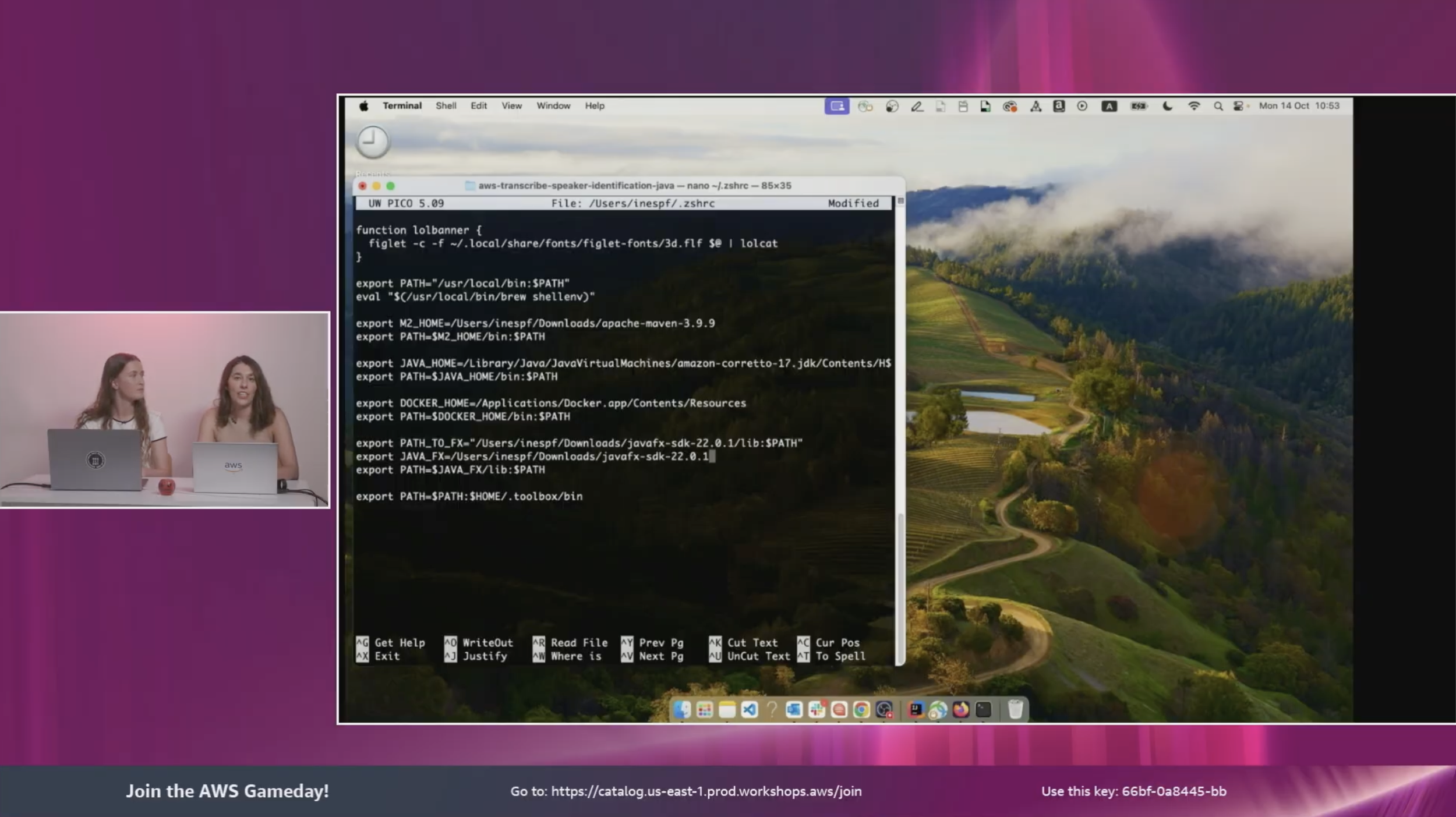The height and width of the screenshot is (817, 1456).
Task: Open the Window menu
Action: tap(553, 106)
